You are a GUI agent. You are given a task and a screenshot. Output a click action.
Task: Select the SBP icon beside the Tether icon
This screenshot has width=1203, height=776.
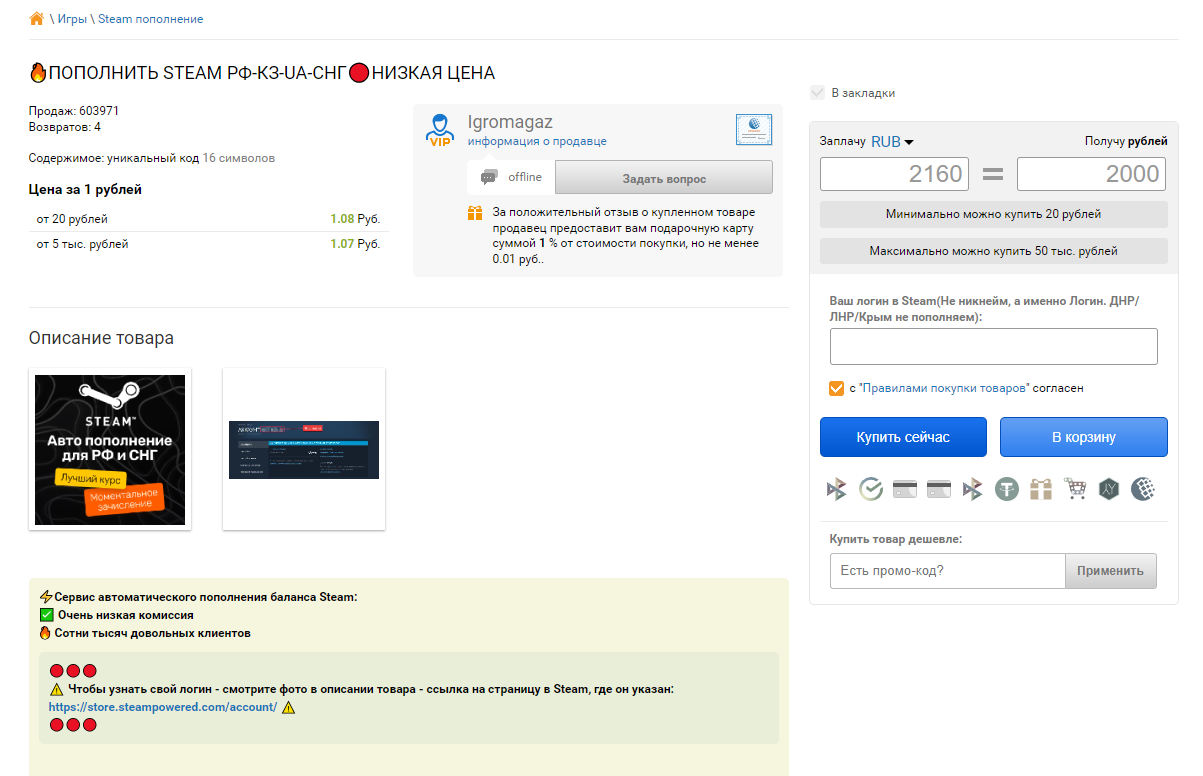pos(972,489)
